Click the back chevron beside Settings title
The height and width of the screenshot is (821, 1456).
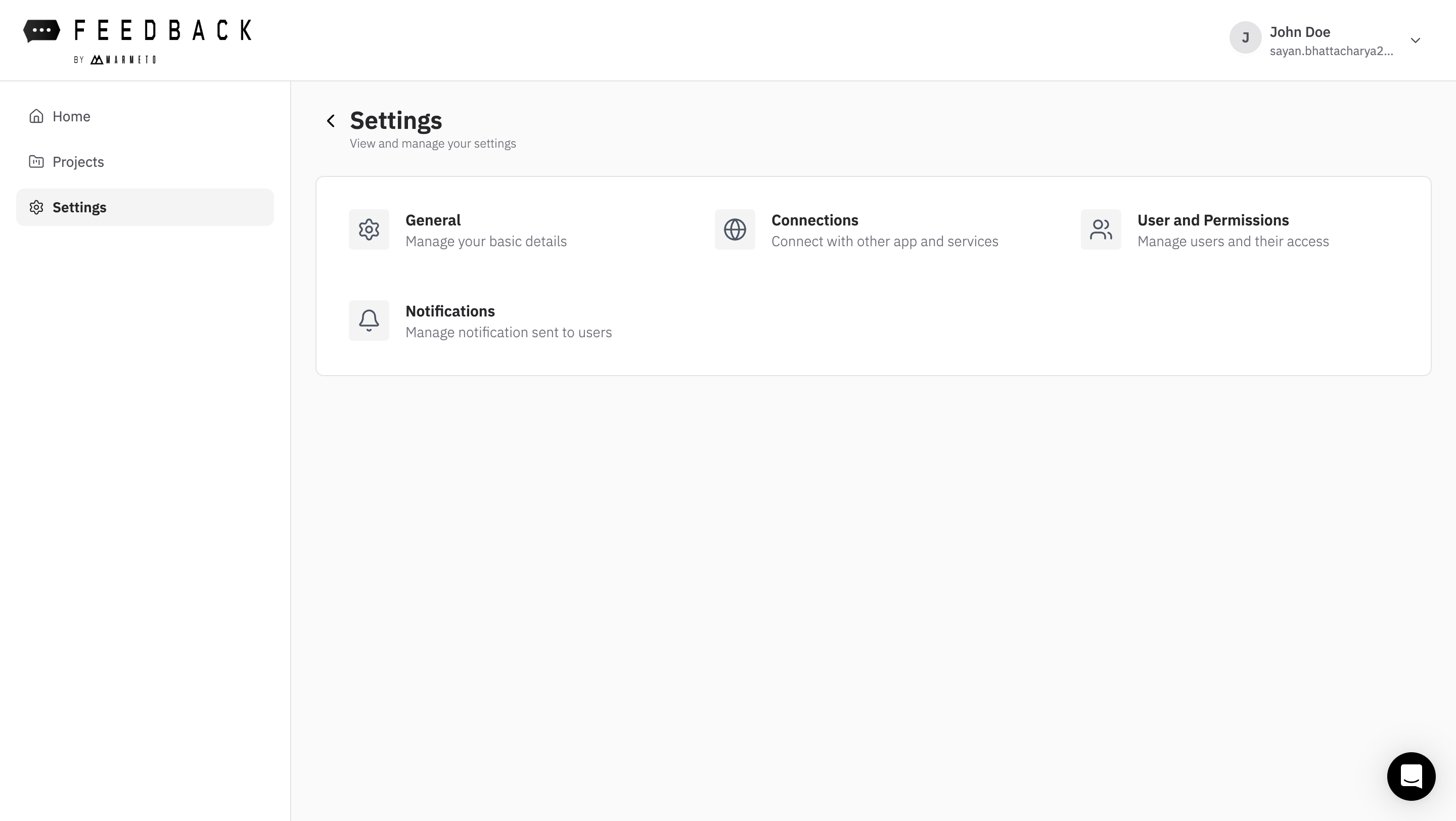[x=331, y=120]
